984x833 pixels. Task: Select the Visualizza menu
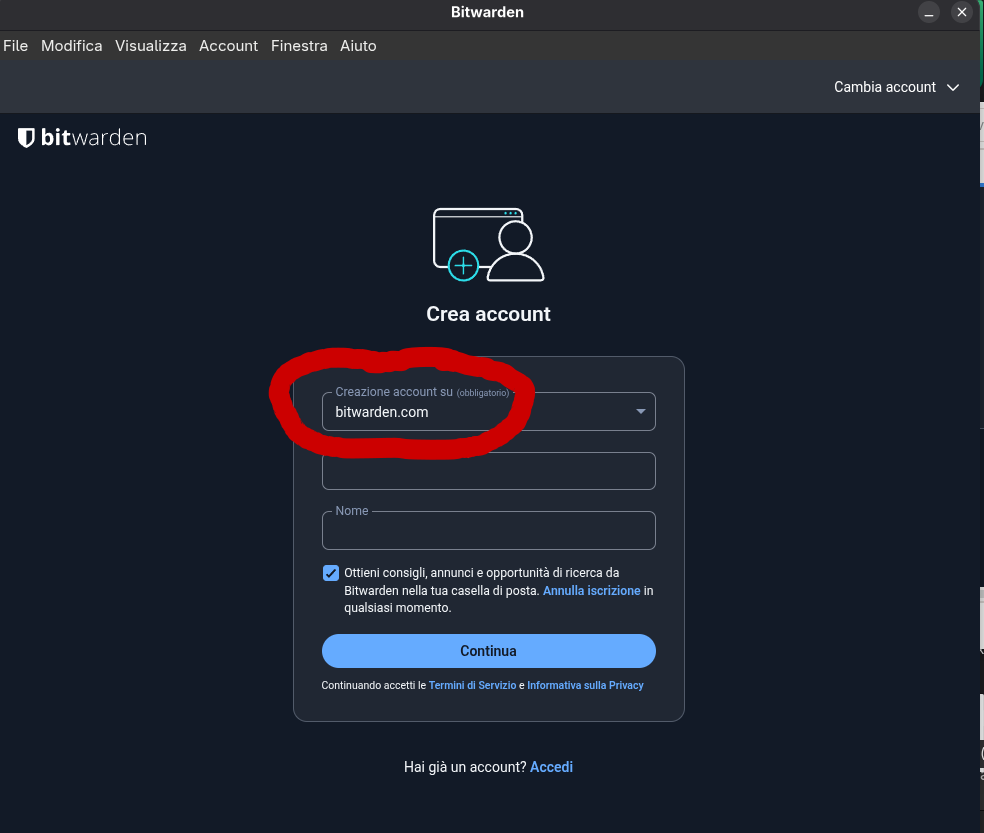tap(150, 46)
